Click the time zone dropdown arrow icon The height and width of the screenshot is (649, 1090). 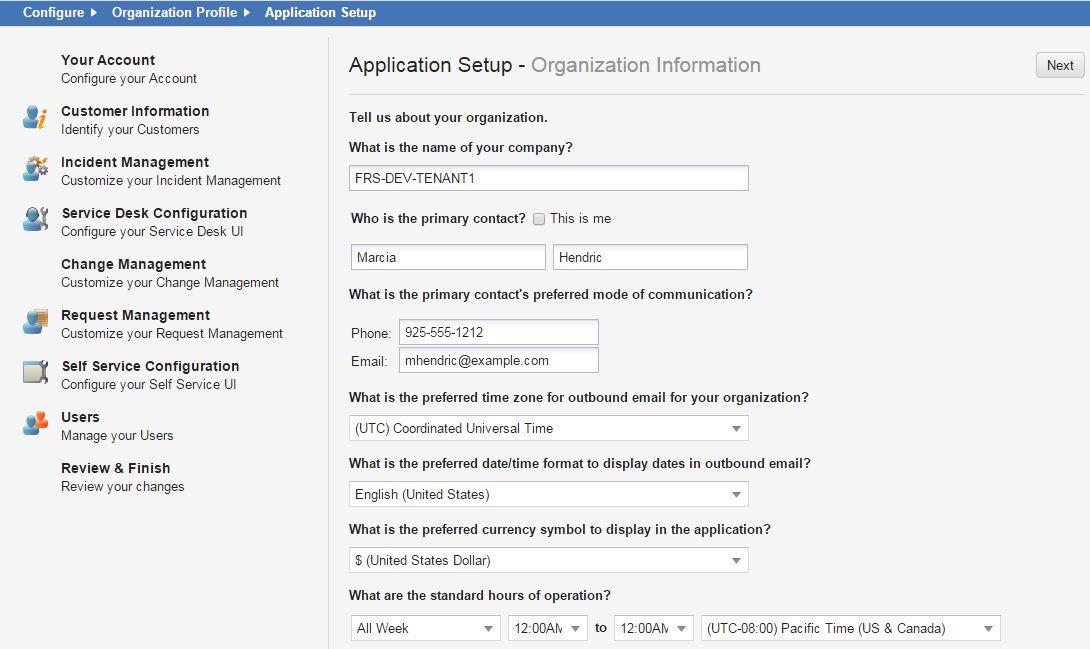point(737,428)
